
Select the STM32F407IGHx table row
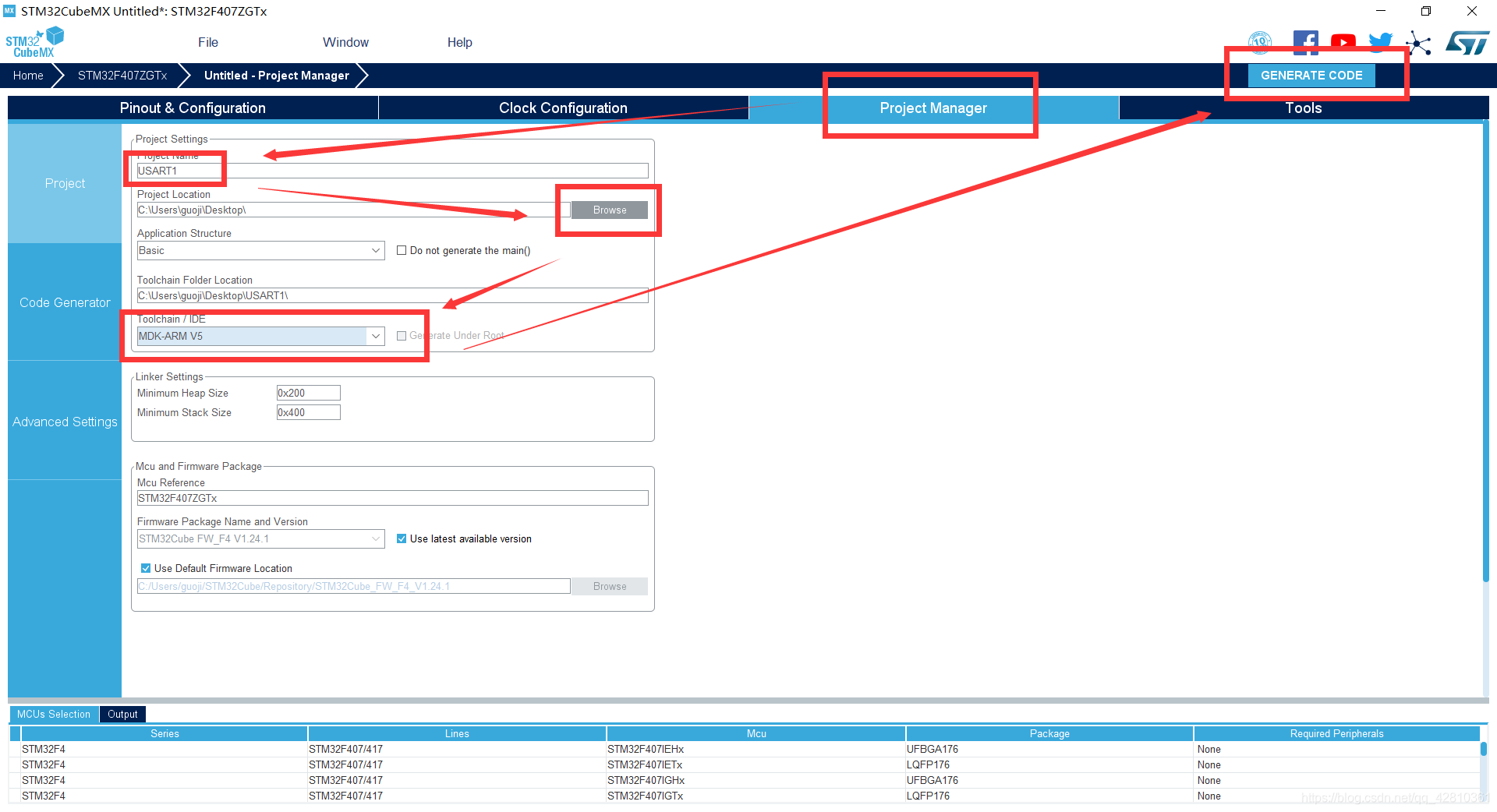coord(745,780)
